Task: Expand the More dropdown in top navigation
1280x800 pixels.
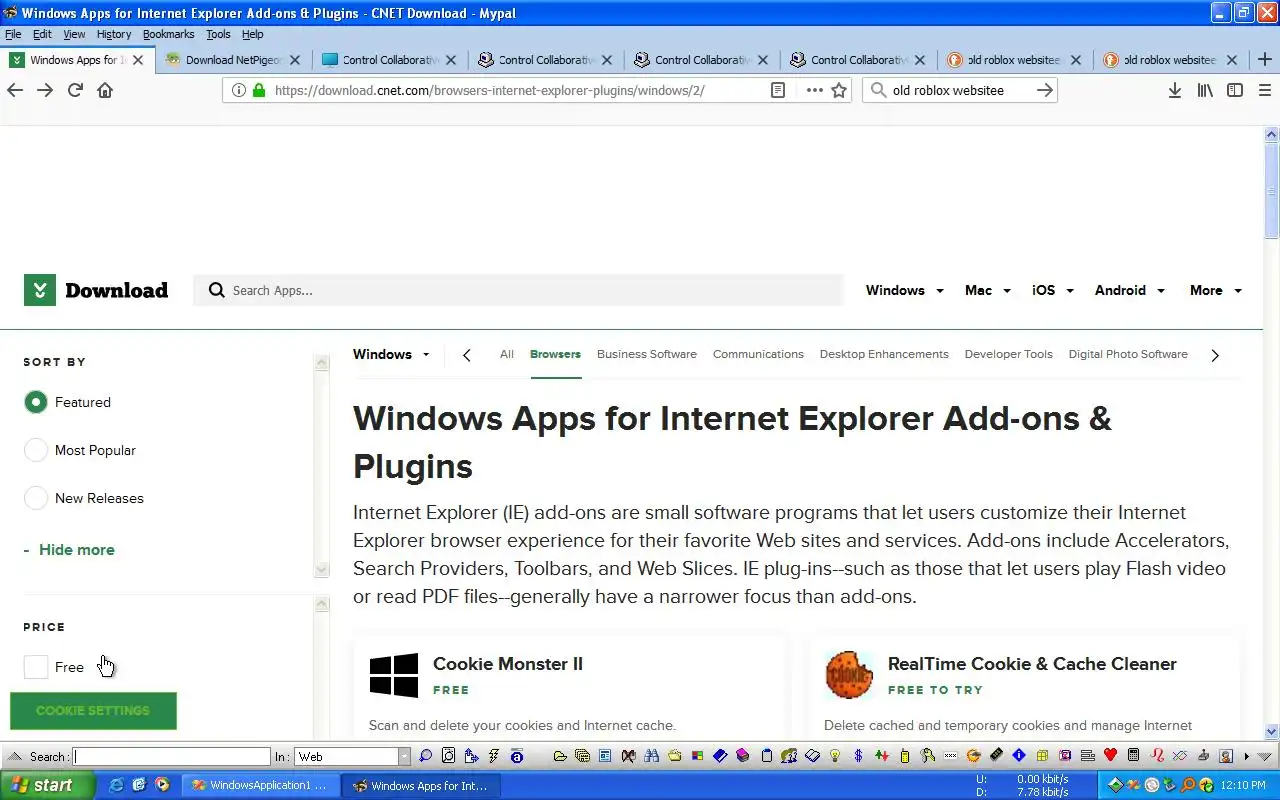Action: 1216,290
